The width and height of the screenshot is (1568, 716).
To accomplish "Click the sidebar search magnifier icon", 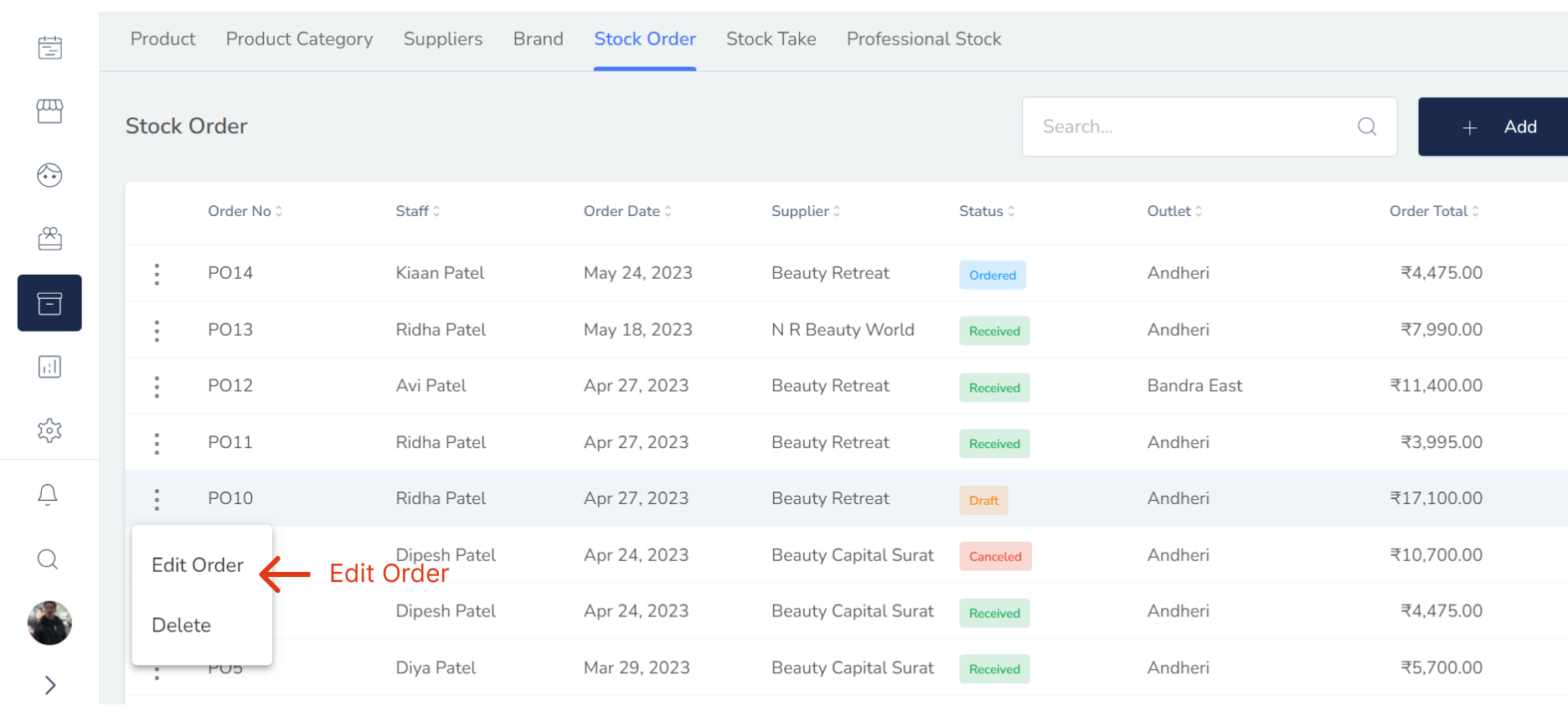I will click(x=48, y=559).
